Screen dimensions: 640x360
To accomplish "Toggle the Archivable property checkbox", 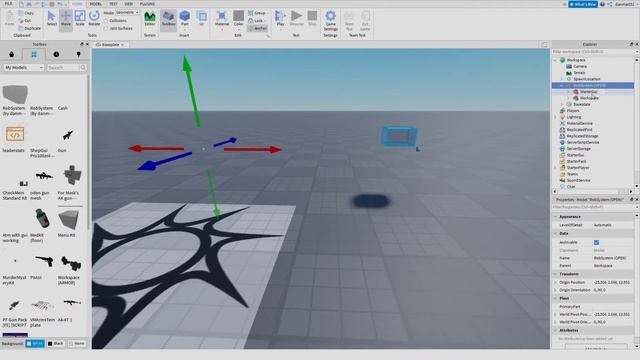I will pyautogui.click(x=596, y=242).
